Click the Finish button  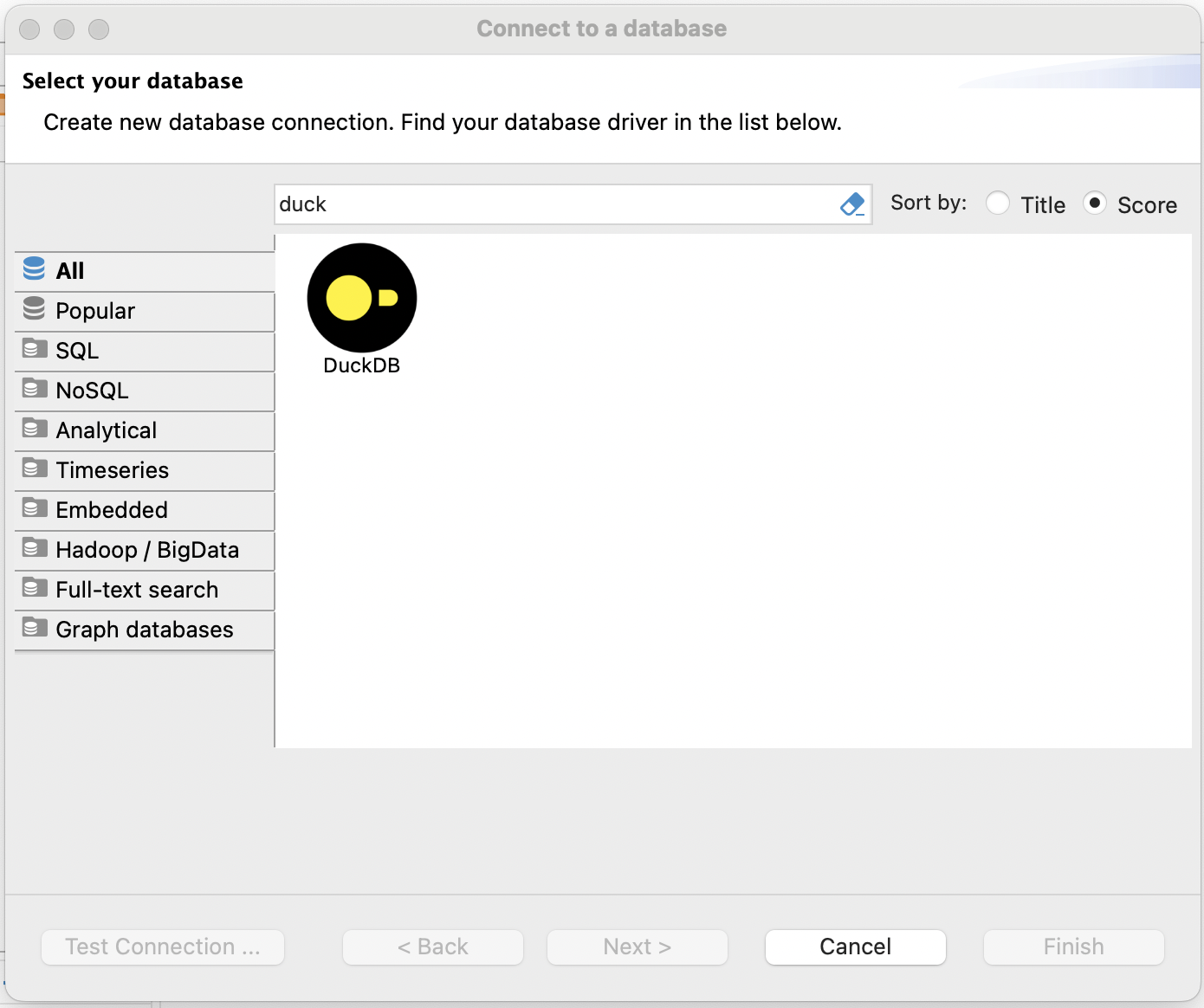1074,947
